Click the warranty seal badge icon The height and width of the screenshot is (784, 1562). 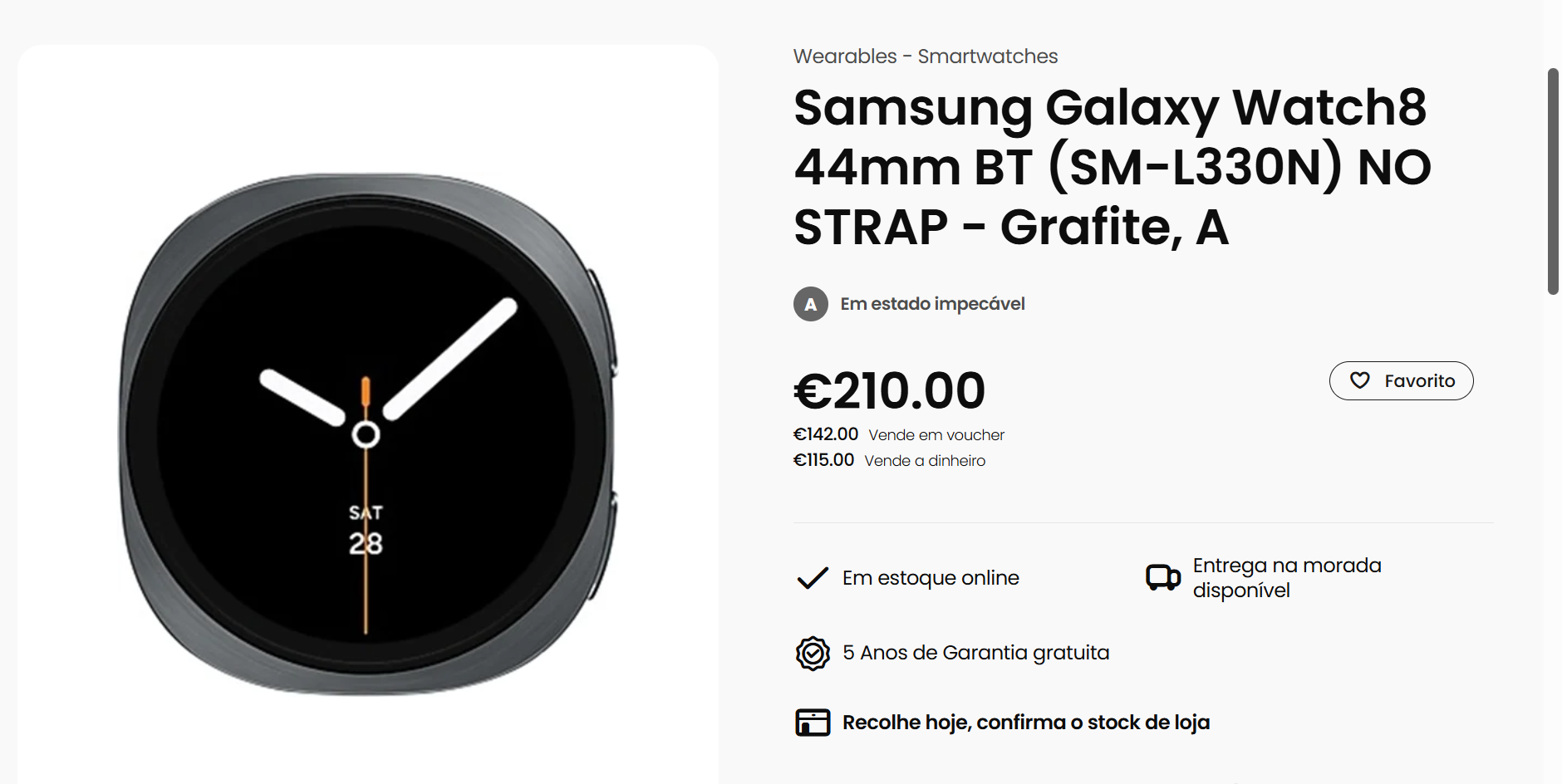(812, 654)
